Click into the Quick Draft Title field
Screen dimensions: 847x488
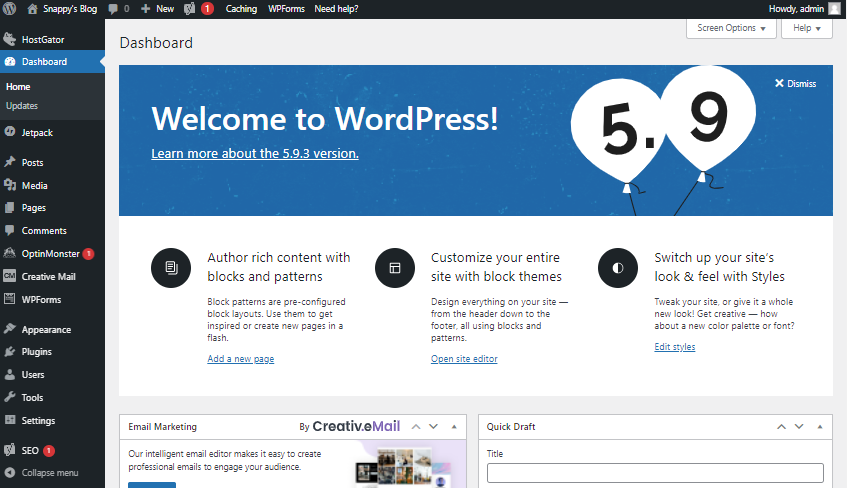click(654, 473)
